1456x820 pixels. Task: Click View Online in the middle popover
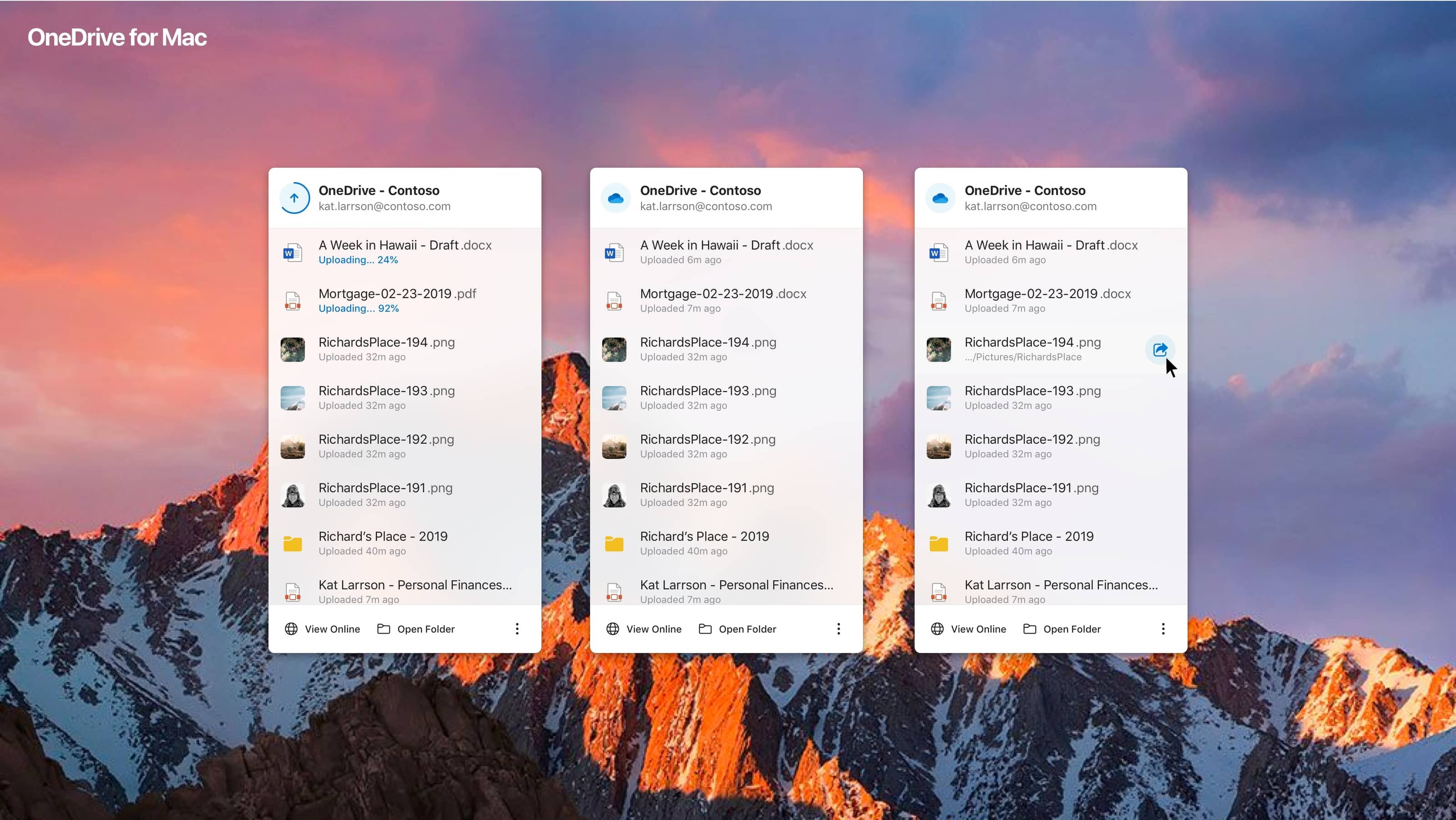click(x=654, y=629)
